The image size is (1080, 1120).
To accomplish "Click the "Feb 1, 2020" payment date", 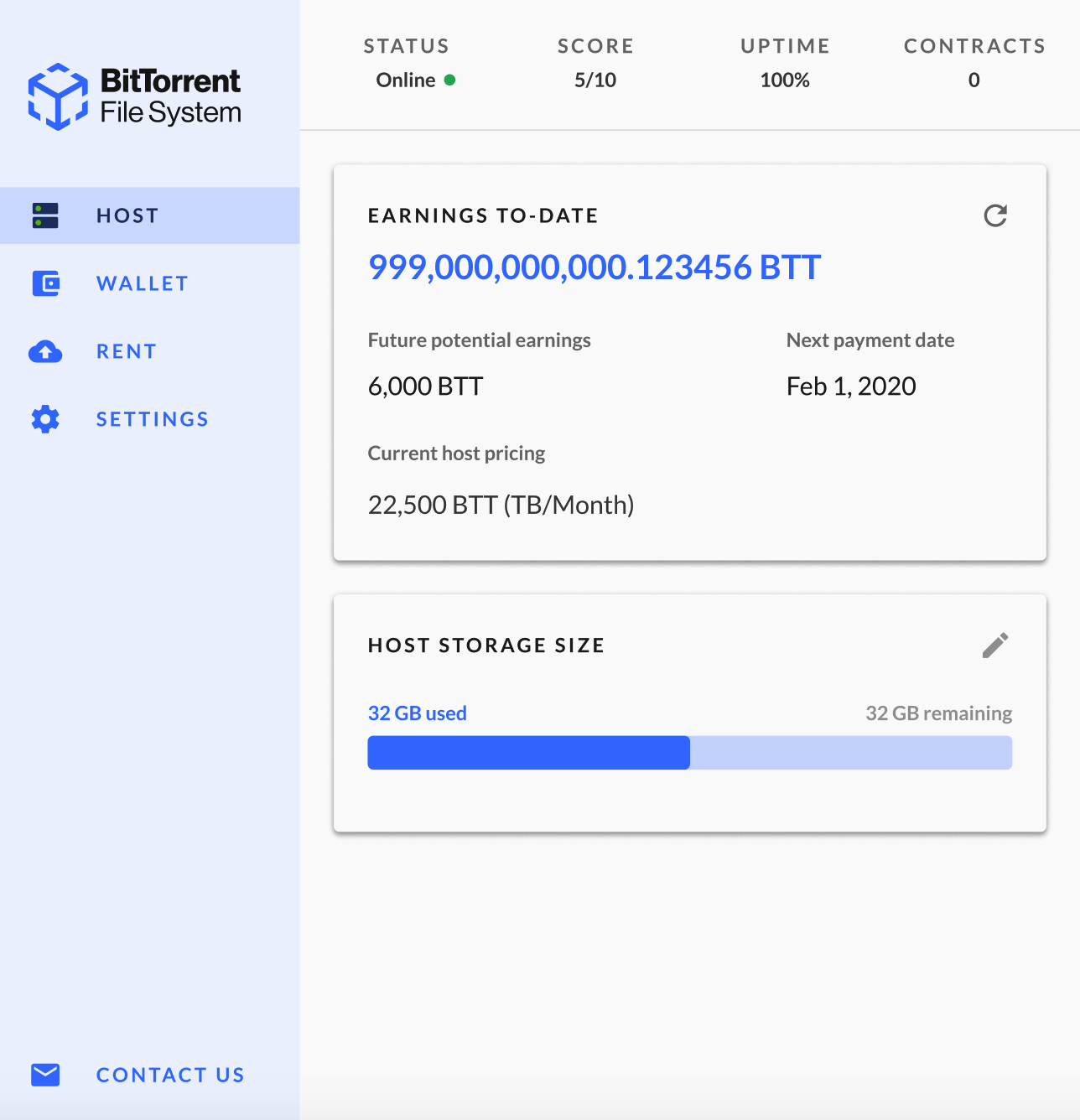I will pyautogui.click(x=851, y=386).
